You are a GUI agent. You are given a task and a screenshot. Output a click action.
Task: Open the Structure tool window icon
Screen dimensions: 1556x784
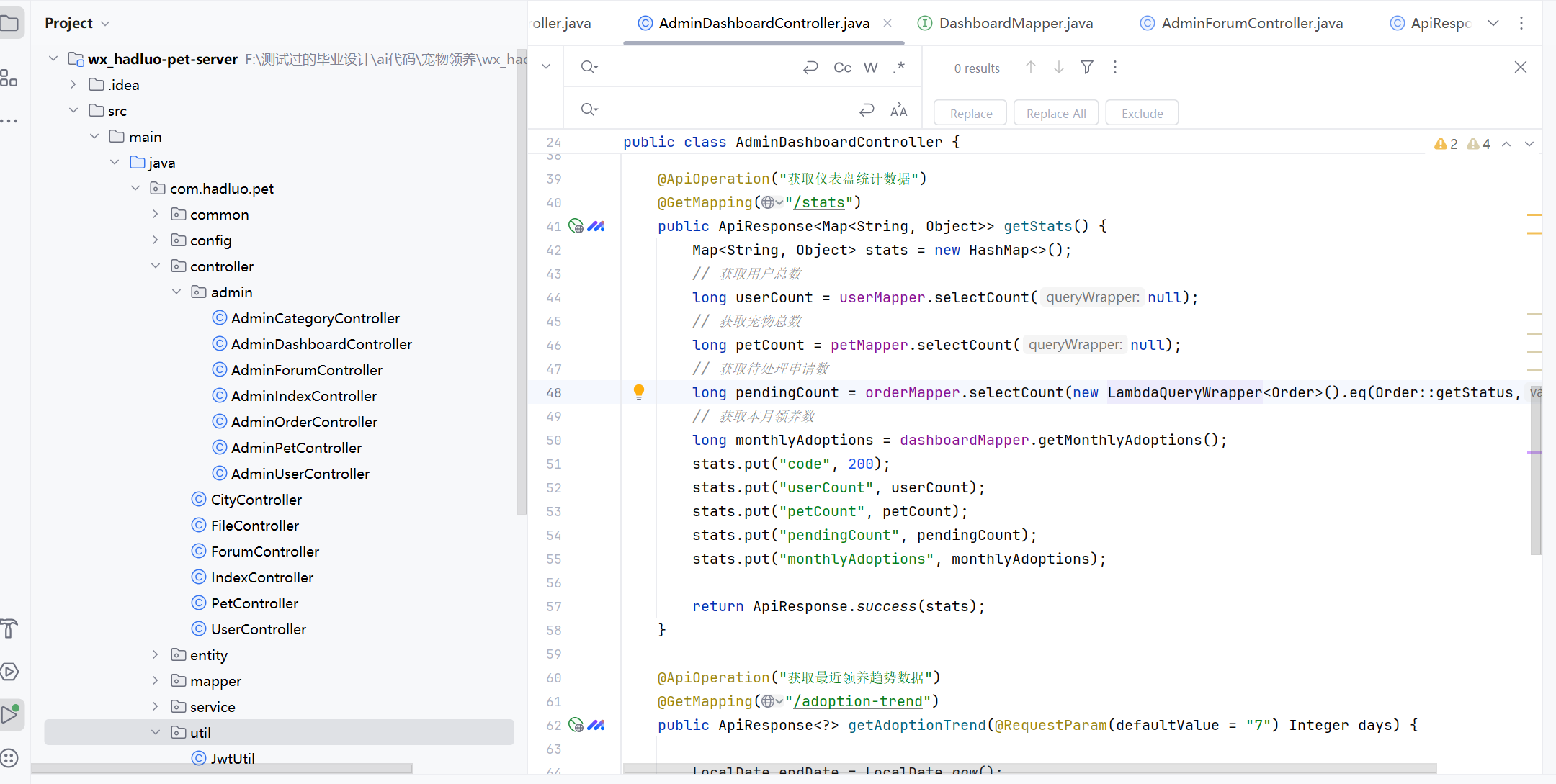9,78
